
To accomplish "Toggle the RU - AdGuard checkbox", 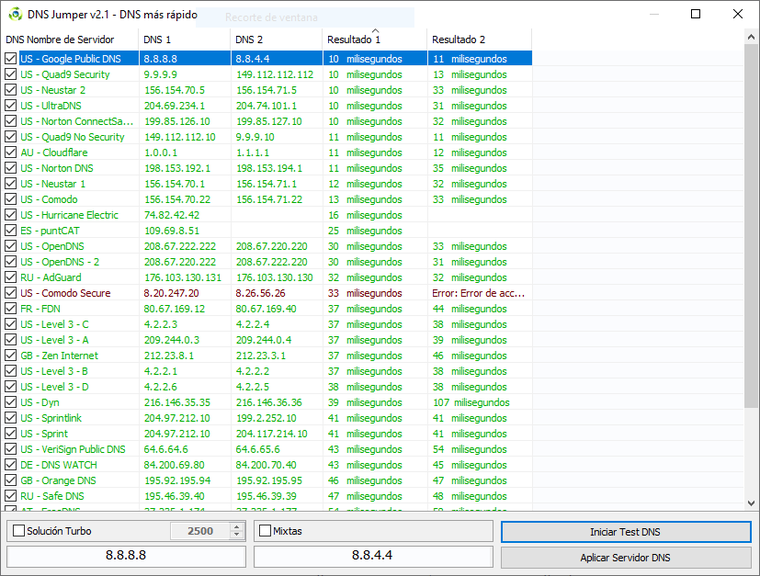I will pos(11,277).
